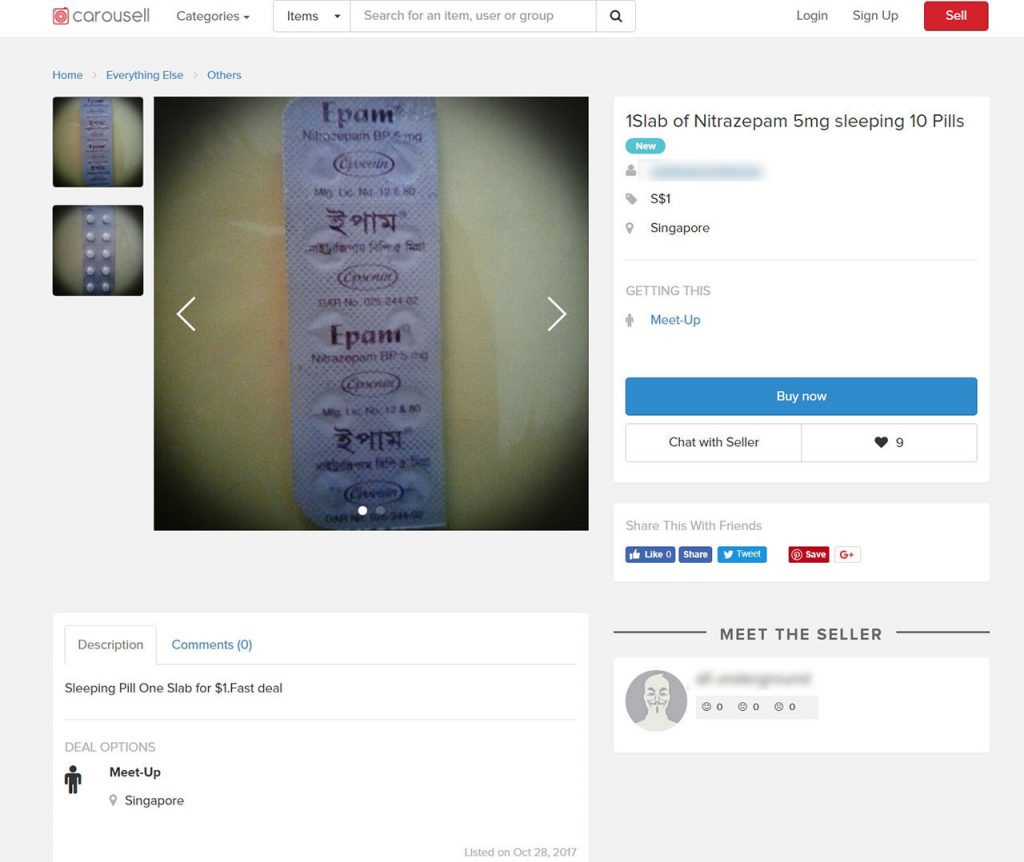Show the next image with the right arrow
This screenshot has height=862, width=1024.
pos(556,314)
